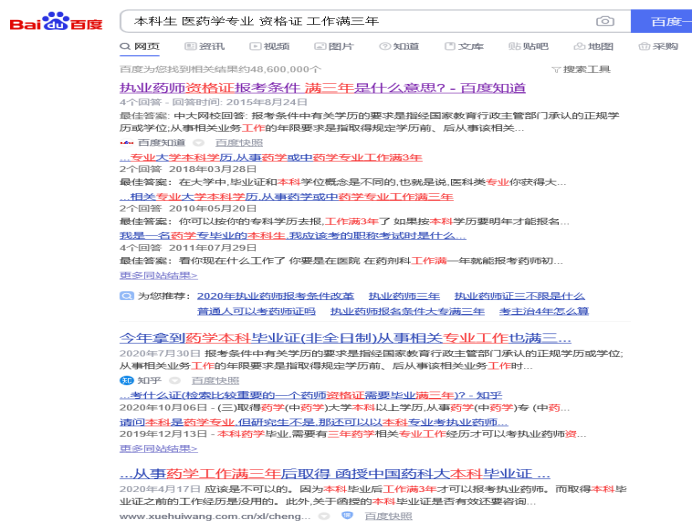Expand the arrow icon beside 知乎 source
Image resolution: width=692 pixels, height=529 pixels.
(175, 380)
